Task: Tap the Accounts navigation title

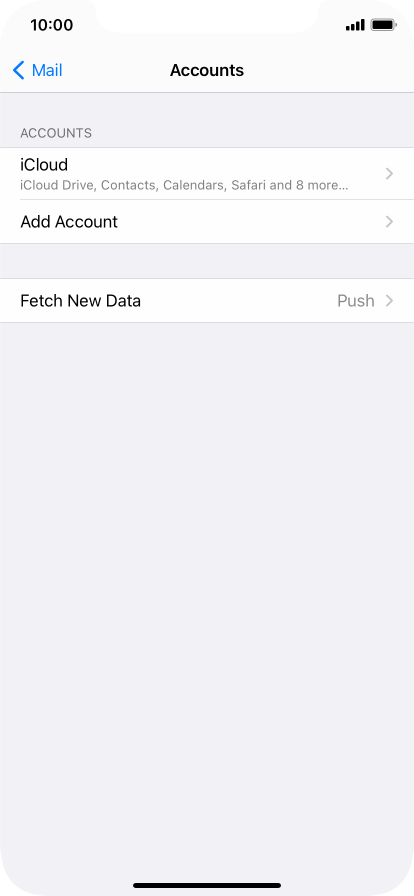Action: 207,71
